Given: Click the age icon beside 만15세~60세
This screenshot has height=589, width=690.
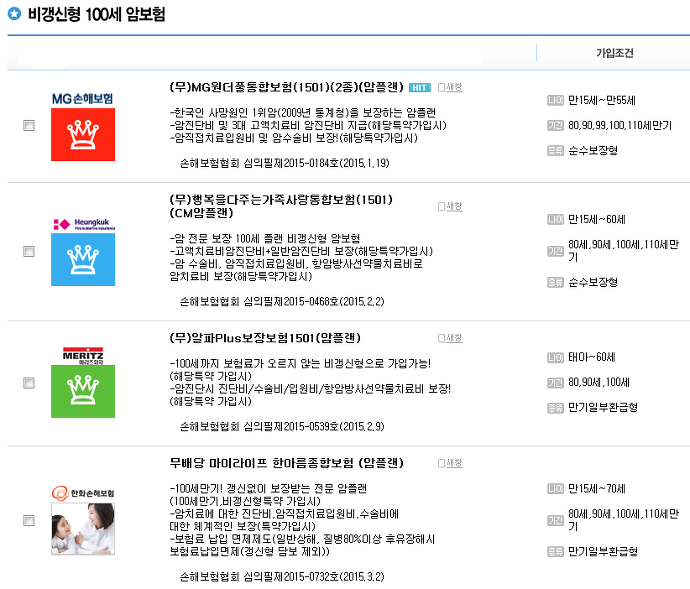Looking at the screenshot, I should 555,219.
